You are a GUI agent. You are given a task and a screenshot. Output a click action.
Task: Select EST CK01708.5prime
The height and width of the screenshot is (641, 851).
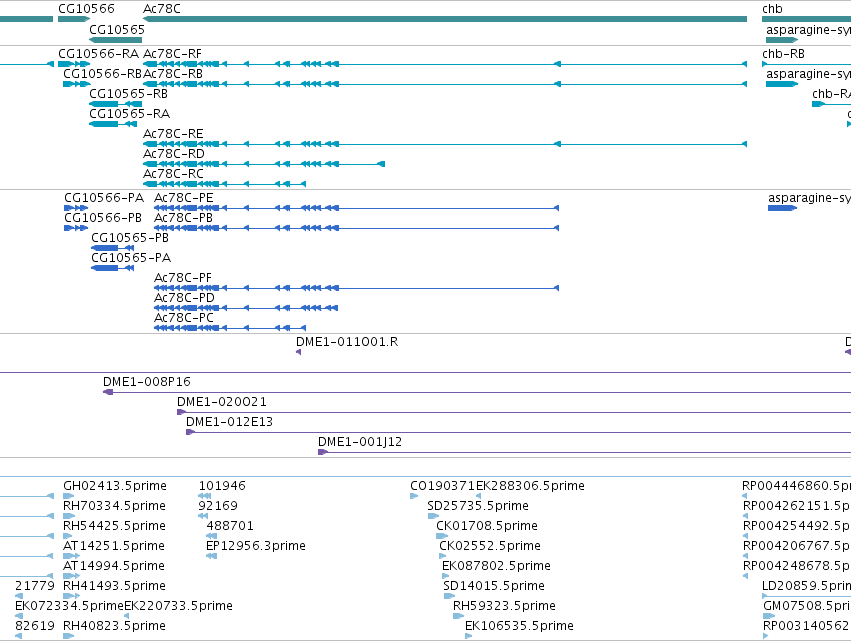[442, 536]
